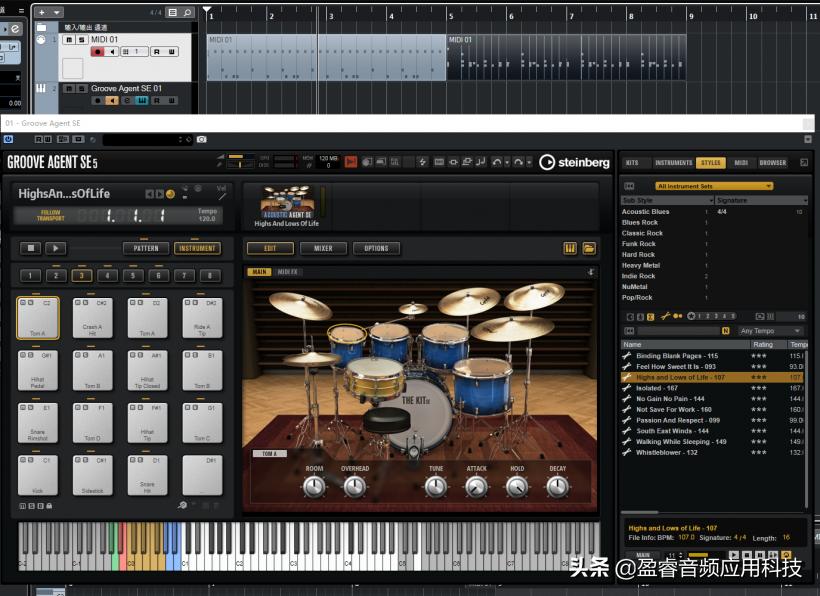Switch to the MIXER tab

pos(323,248)
